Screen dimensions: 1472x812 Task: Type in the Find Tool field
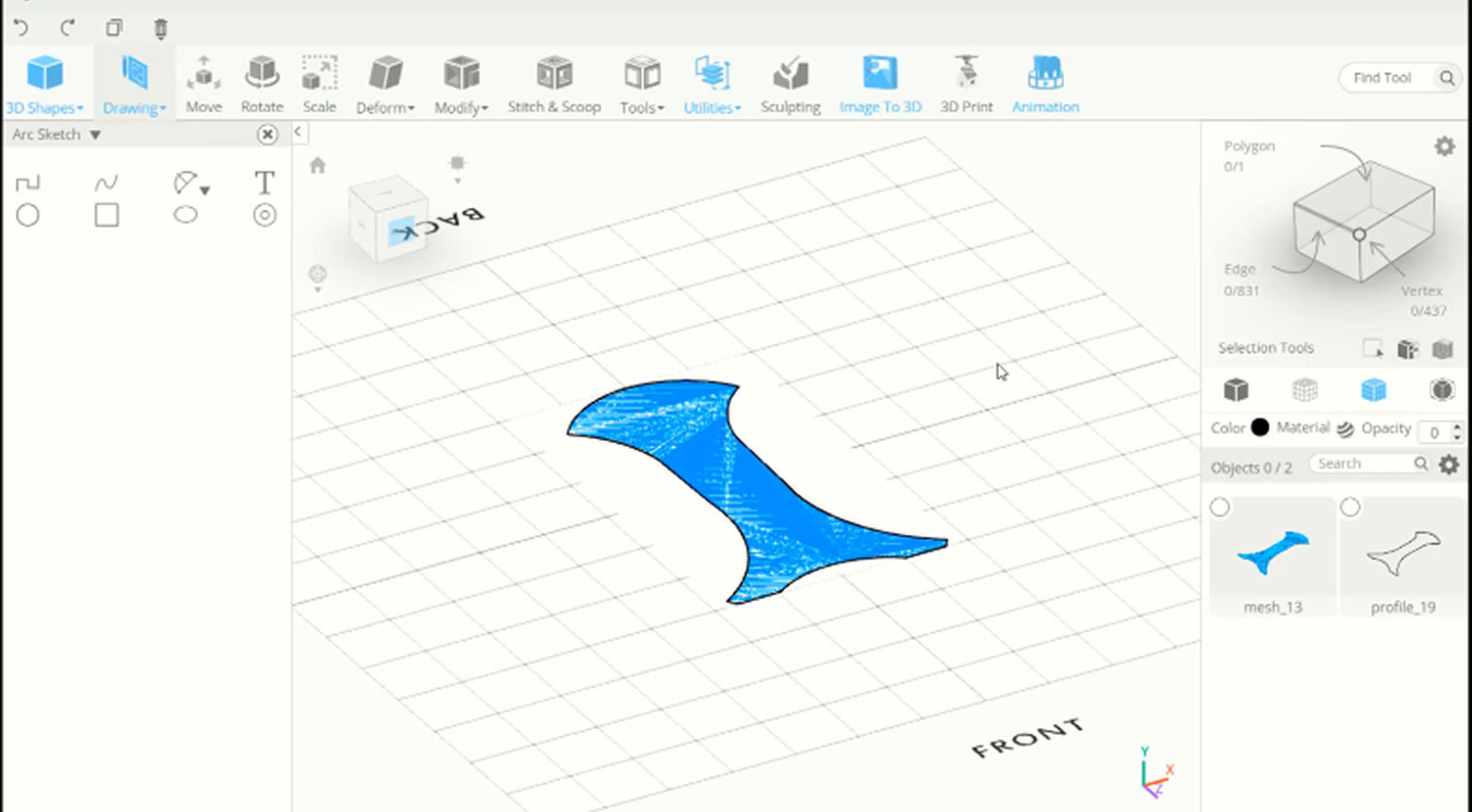pyautogui.click(x=1382, y=78)
